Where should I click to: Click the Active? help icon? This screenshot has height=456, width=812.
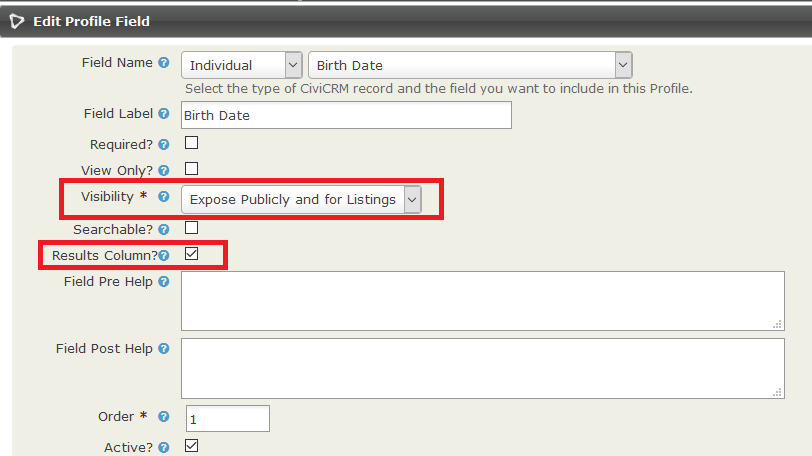click(x=163, y=447)
